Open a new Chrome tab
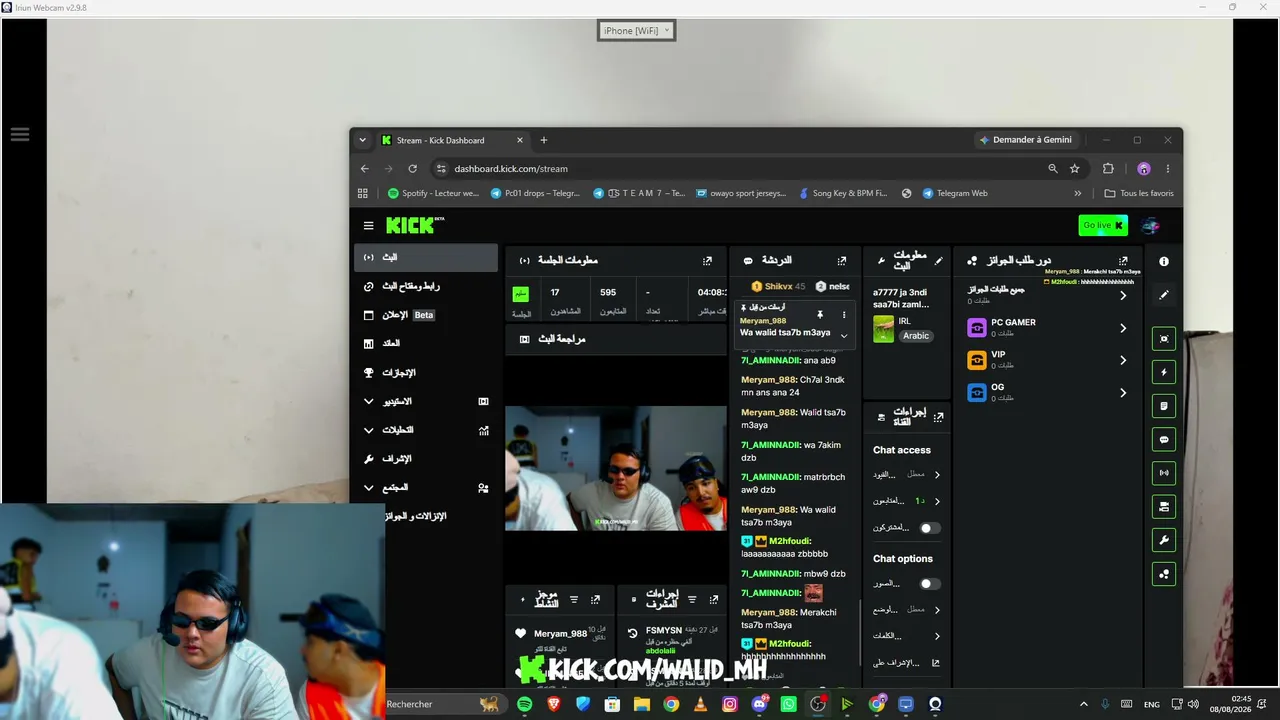This screenshot has width=1280, height=720. point(544,140)
